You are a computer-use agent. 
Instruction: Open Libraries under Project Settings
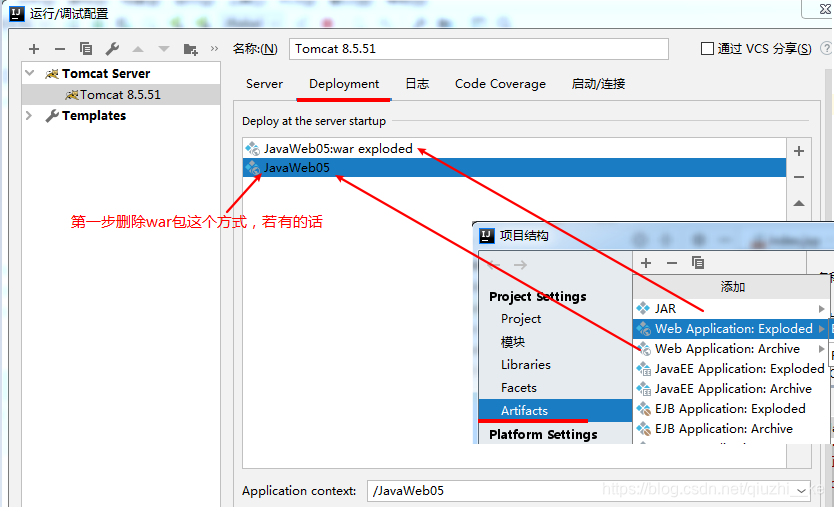coord(526,365)
